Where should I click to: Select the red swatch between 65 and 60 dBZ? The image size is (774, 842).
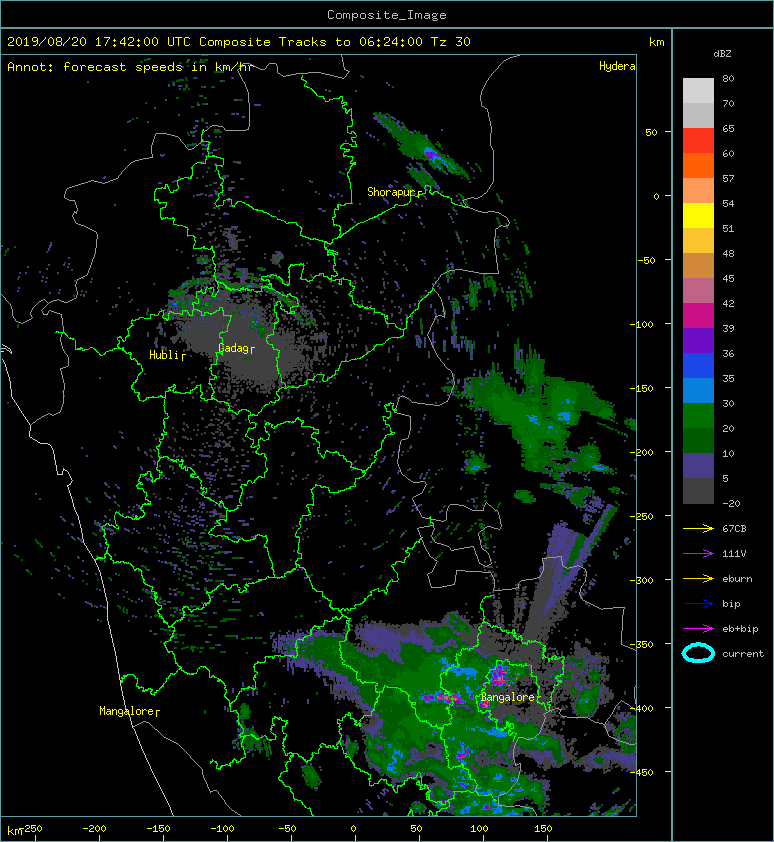pyautogui.click(x=698, y=141)
